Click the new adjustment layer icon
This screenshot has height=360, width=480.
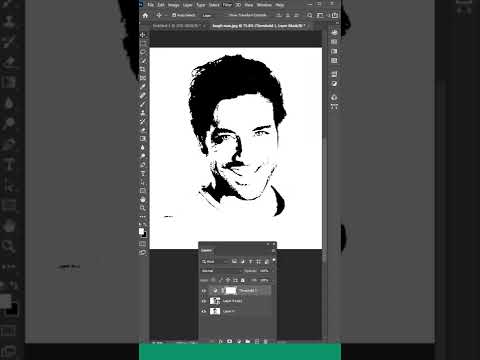(x=239, y=341)
